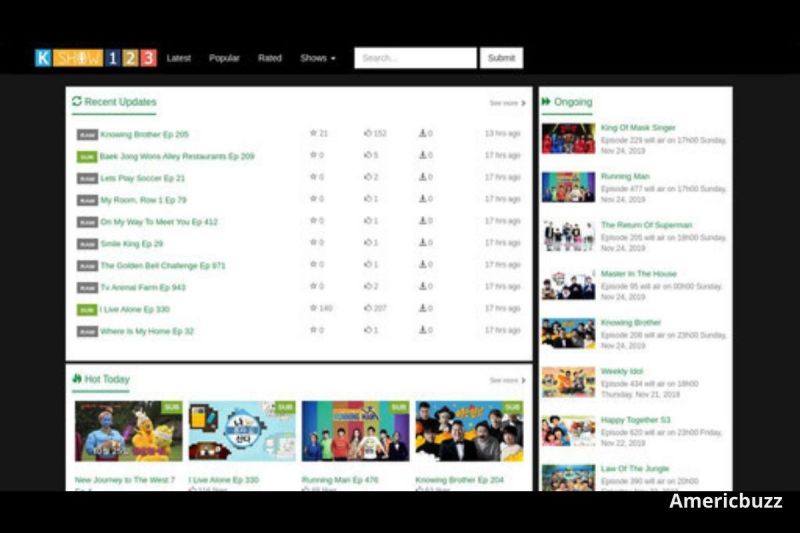Click SUB badge beside I Live Alone Ep 330 row
The width and height of the screenshot is (800, 533).
[x=87, y=310]
